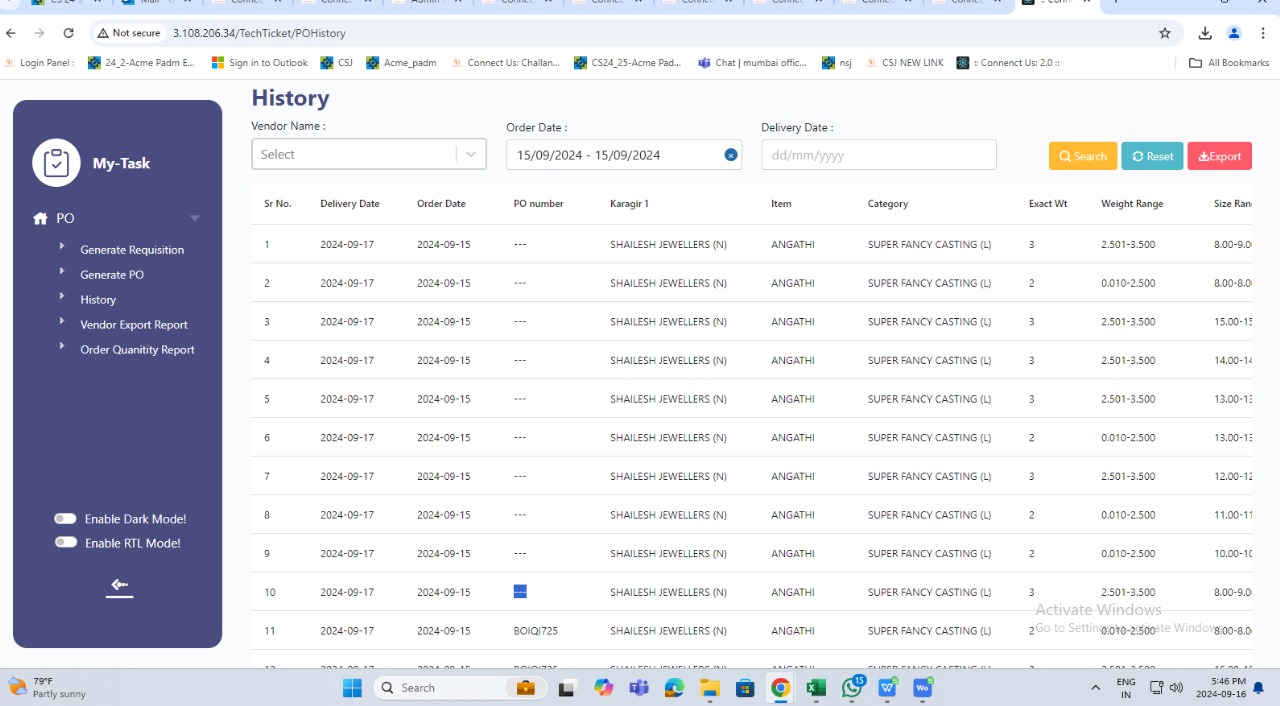The image size is (1280, 706).
Task: Open the Vendor Name select dropdown
Action: point(368,154)
